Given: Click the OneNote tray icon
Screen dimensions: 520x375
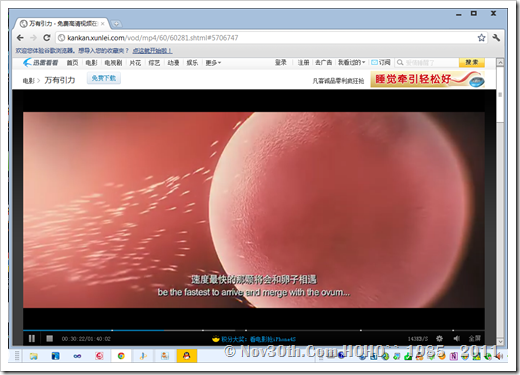Looking at the screenshot, I should pos(454,357).
